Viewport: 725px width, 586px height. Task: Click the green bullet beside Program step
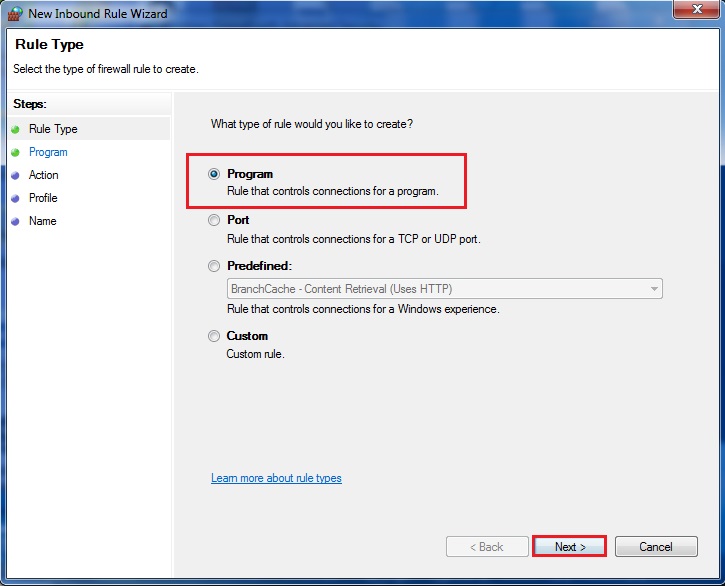pos(15,153)
